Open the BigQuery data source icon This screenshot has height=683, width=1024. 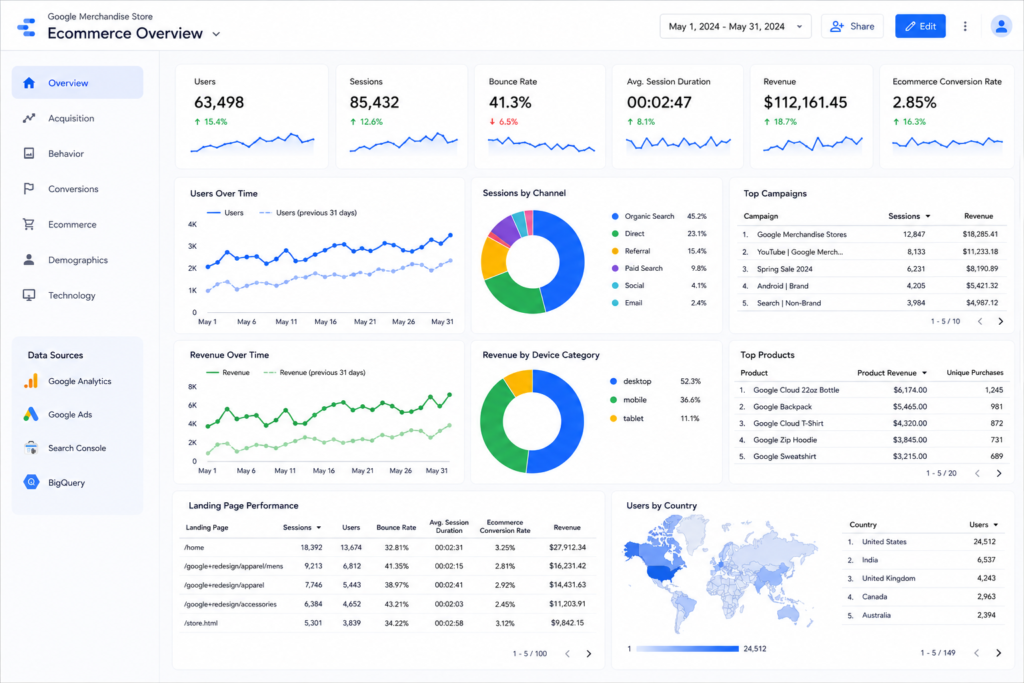(31, 483)
